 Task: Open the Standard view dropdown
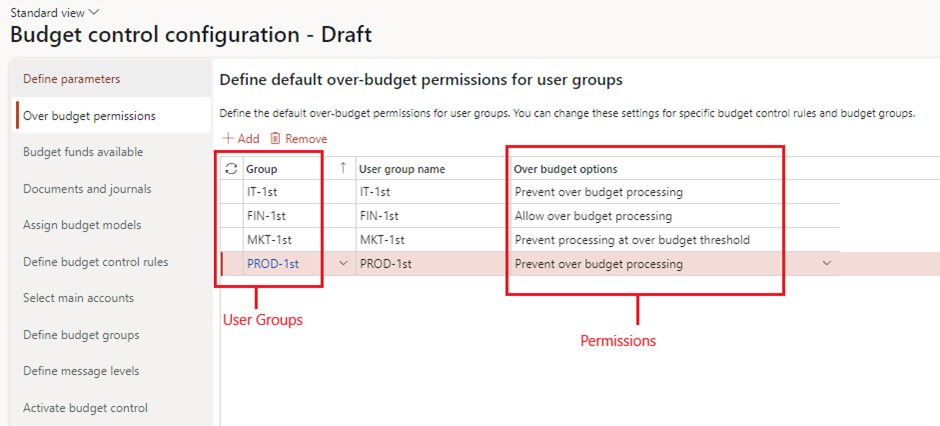coord(56,12)
